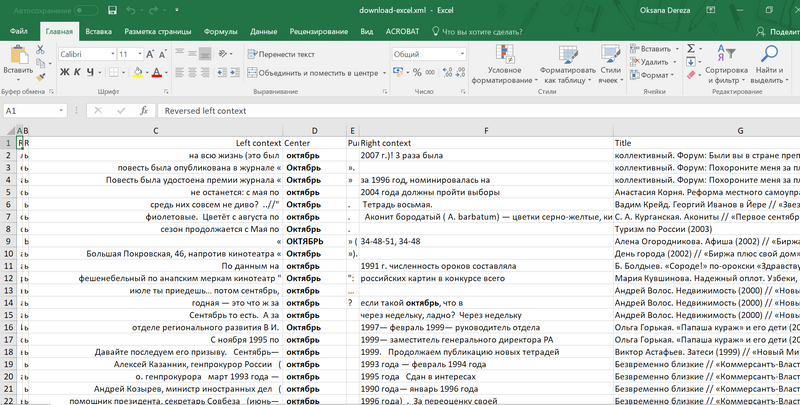Viewport: 800px width, 405px height.
Task: Toggle underline Ч formatting
Action: pos(90,72)
